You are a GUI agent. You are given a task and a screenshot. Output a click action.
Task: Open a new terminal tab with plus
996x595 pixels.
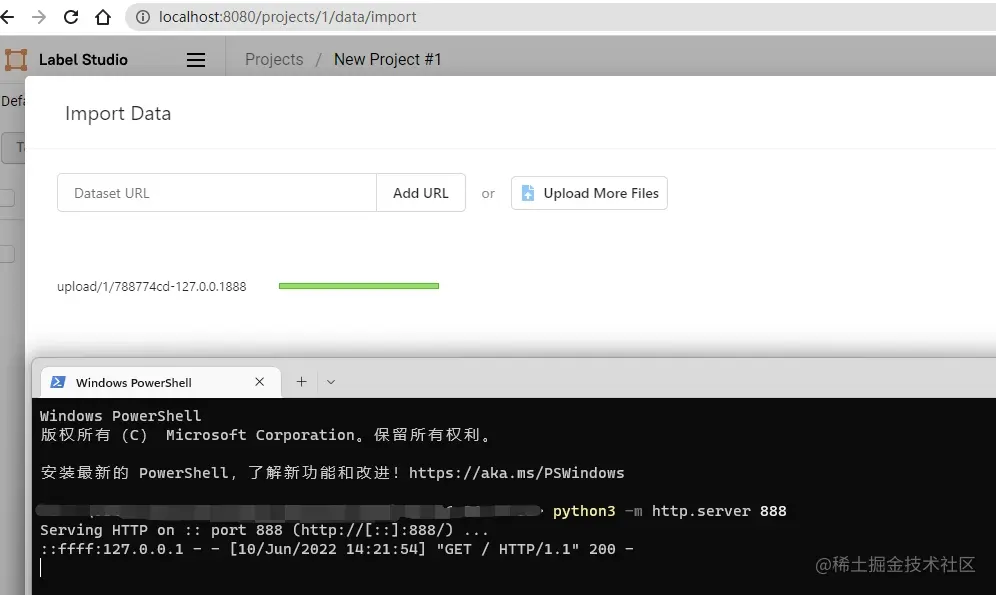302,382
